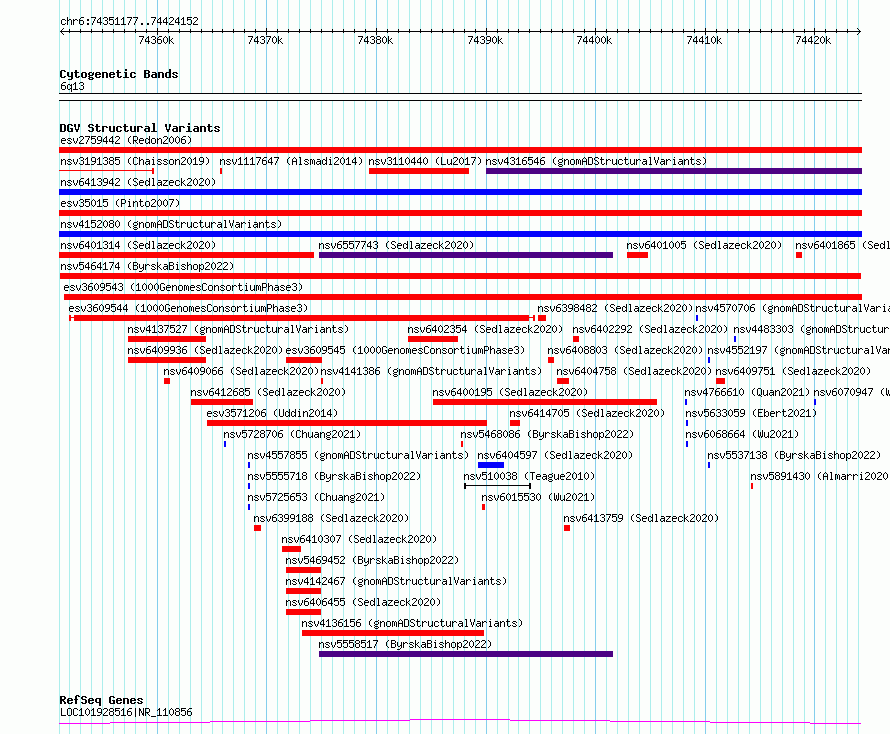Click nsv6404597 (Sedlazeck2020) blue bar
This screenshot has width=890, height=734.
pos(491,465)
